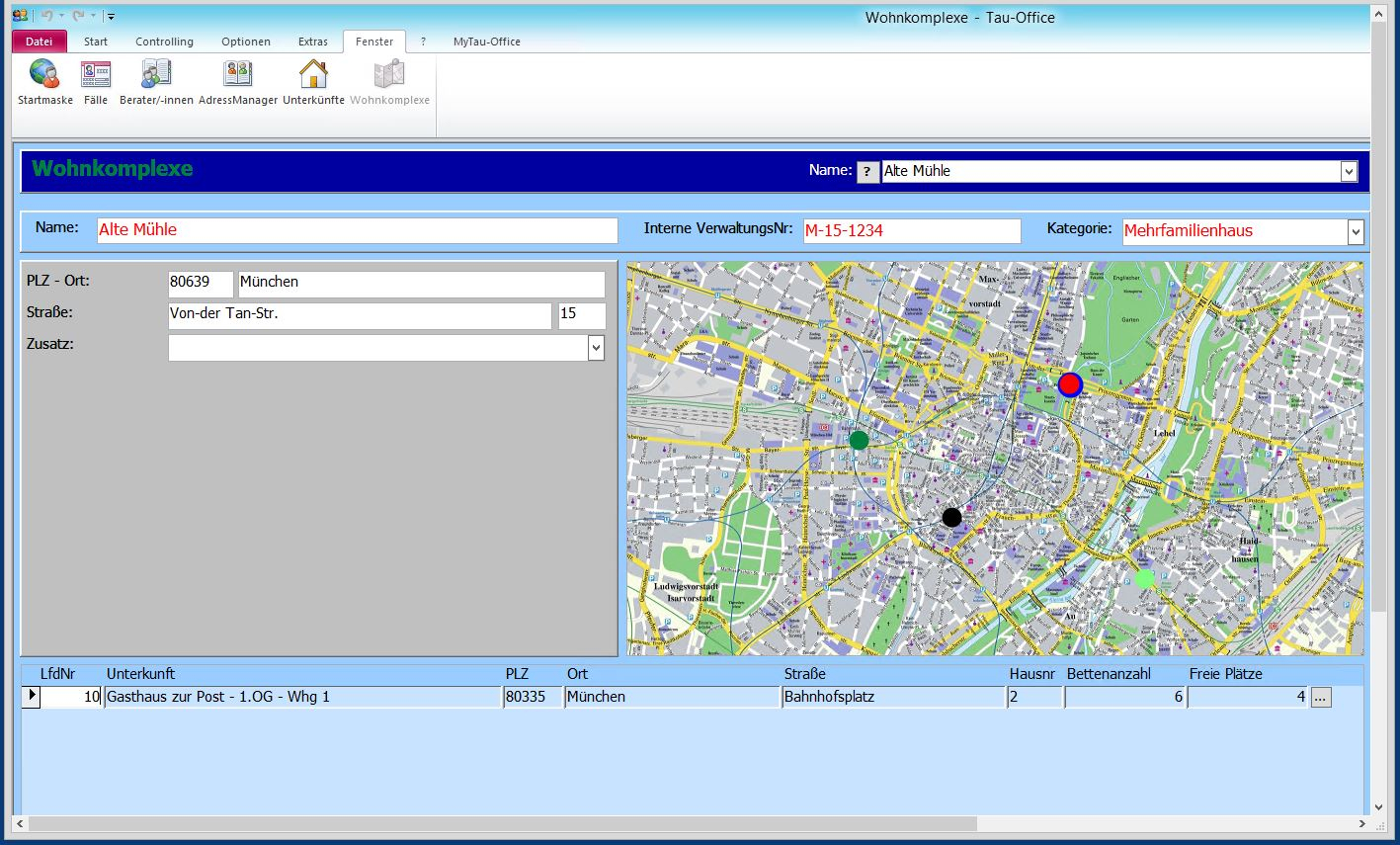This screenshot has height=845, width=1400.
Task: Select the dark green map marker
Action: pyautogui.click(x=860, y=440)
